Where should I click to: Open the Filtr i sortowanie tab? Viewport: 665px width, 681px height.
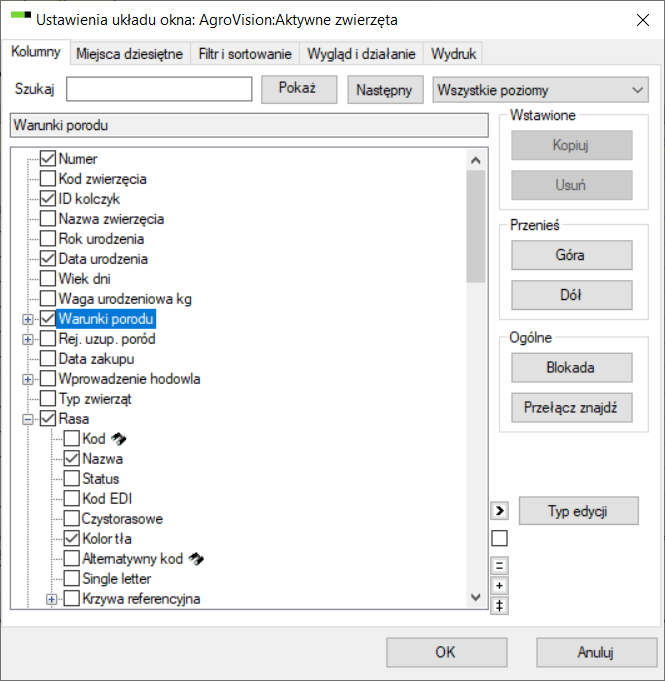(x=245, y=54)
